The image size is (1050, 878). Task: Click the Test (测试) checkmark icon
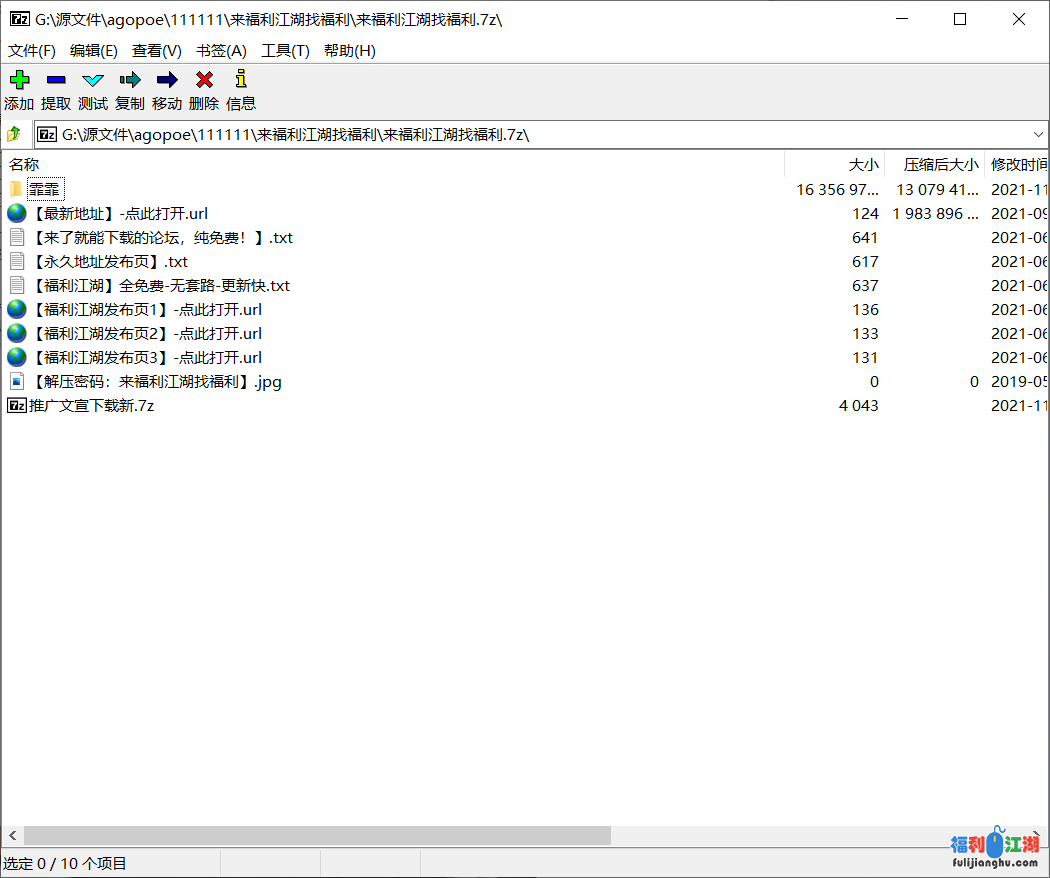(x=93, y=80)
